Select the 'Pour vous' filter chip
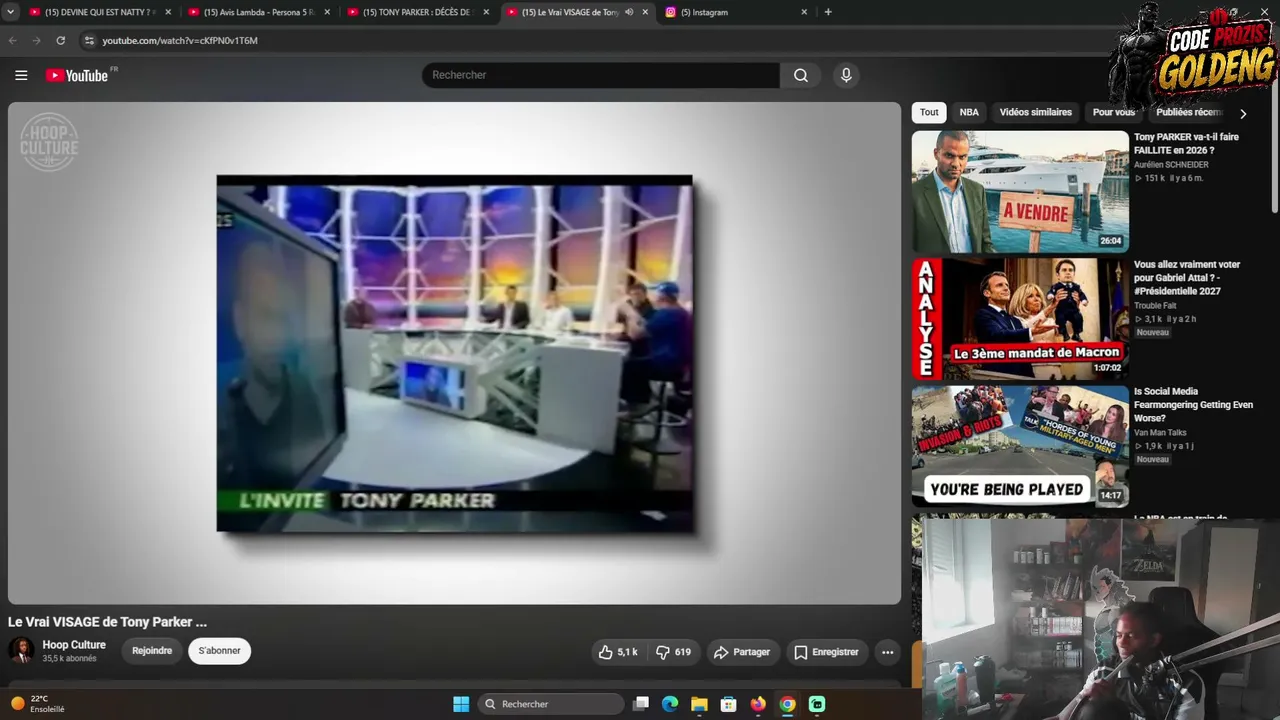 pos(1114,113)
